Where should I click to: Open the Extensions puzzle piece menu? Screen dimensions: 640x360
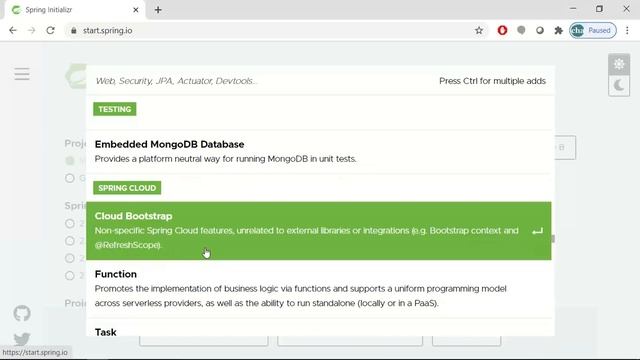click(558, 30)
